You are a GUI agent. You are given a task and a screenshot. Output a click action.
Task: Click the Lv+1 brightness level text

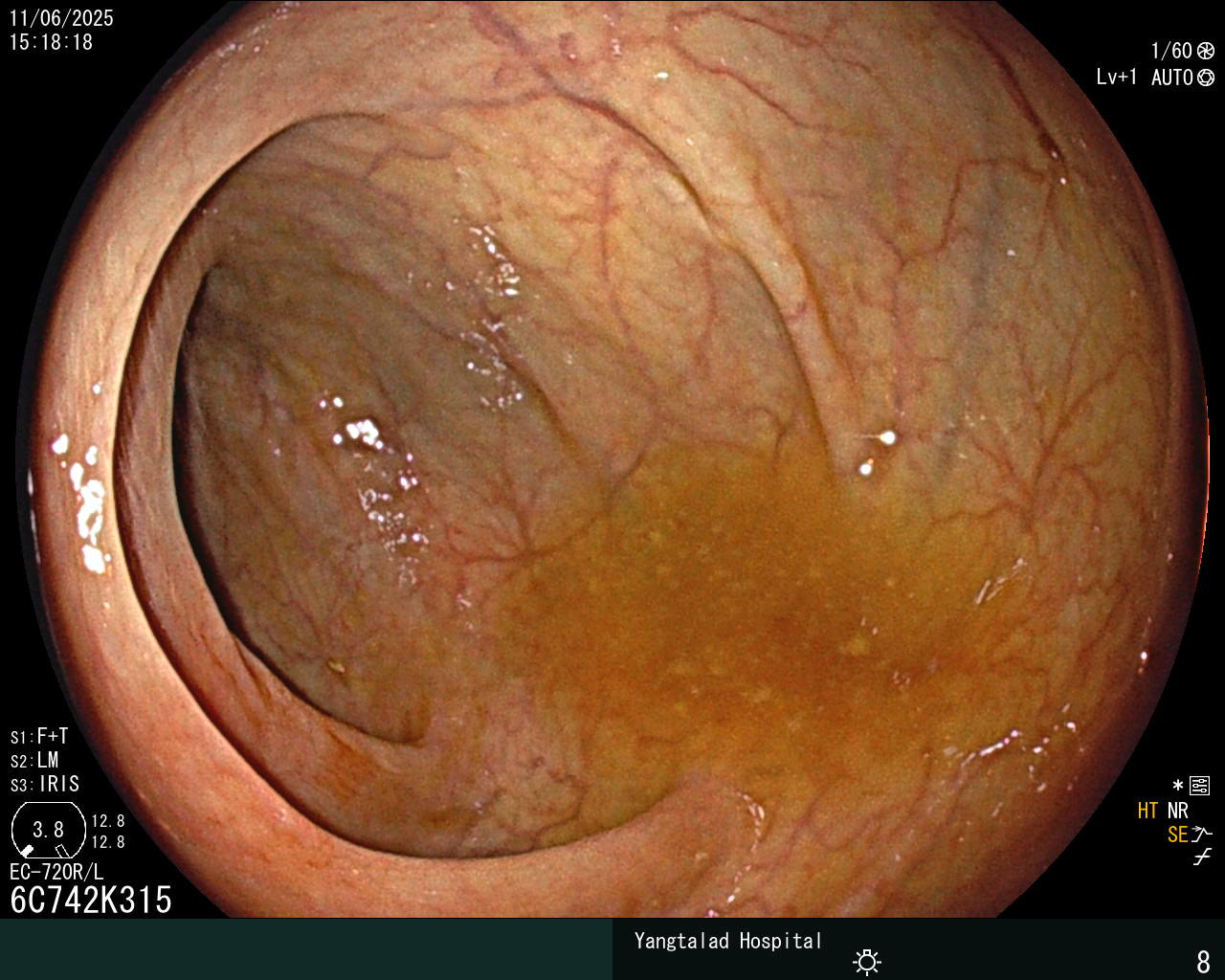tap(1117, 78)
